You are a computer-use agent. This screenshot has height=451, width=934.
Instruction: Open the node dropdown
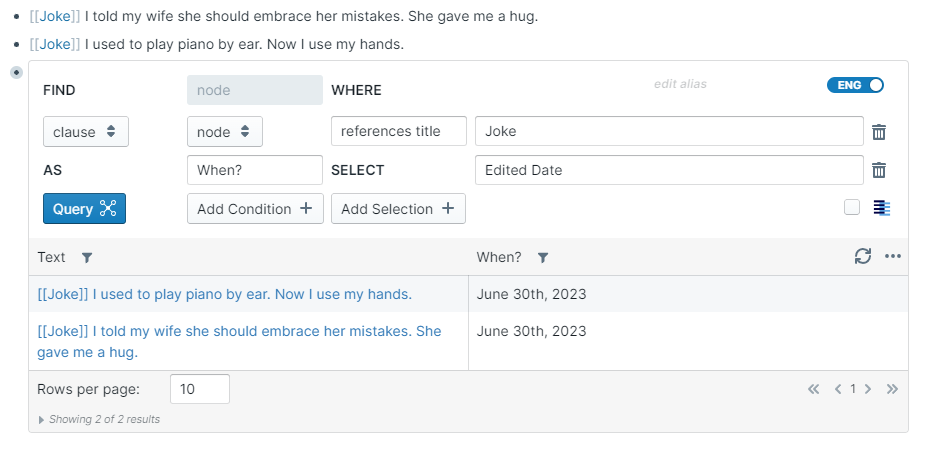pos(224,132)
